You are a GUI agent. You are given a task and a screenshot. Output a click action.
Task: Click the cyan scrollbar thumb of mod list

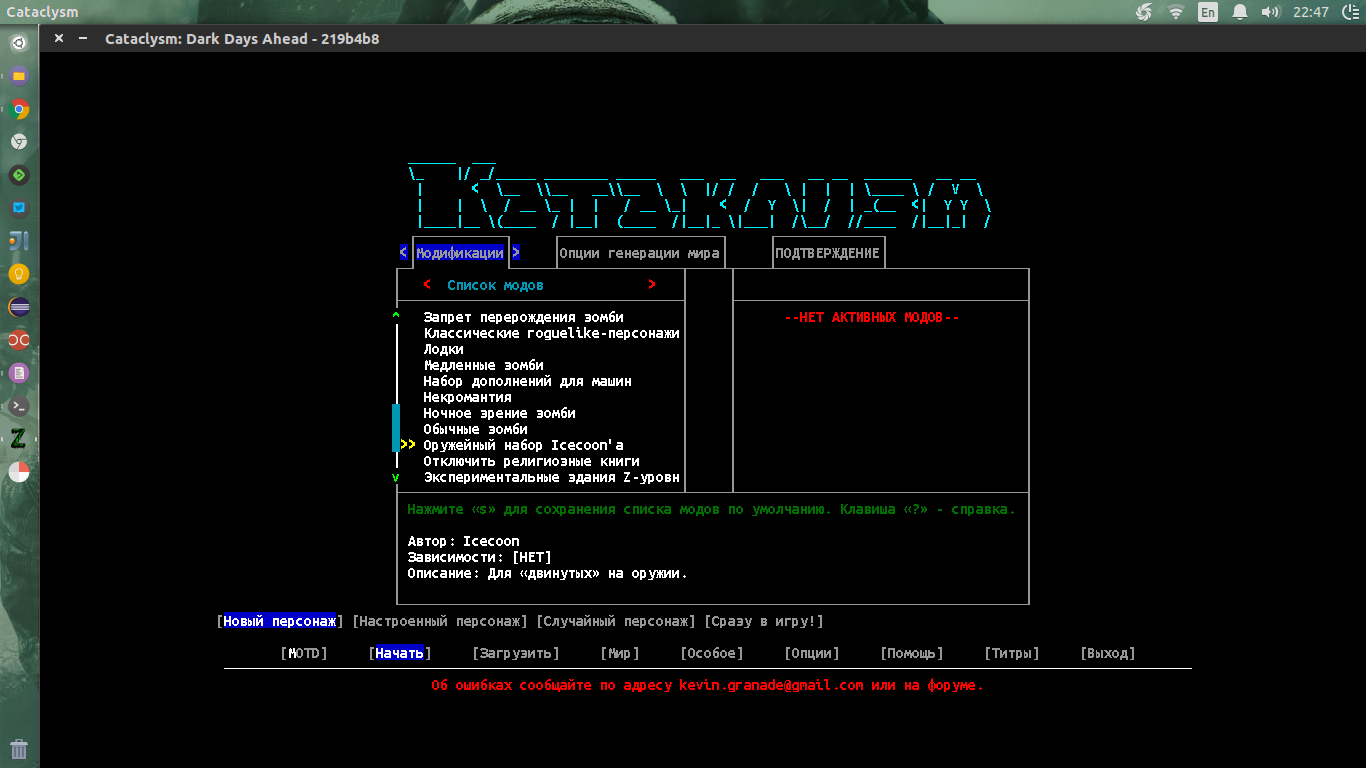click(x=396, y=428)
